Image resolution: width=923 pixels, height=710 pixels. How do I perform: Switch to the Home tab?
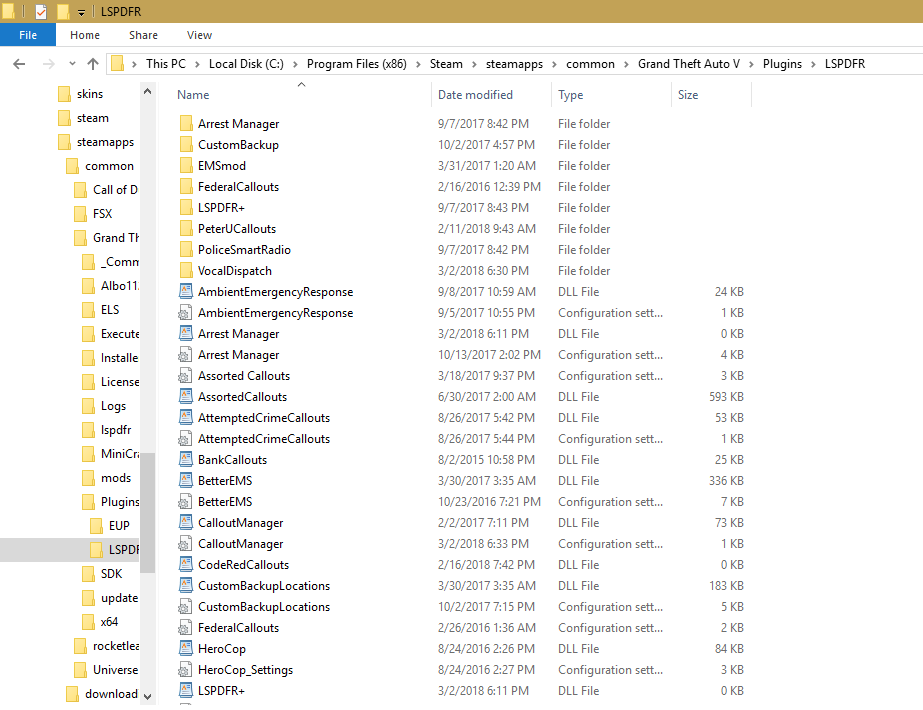click(85, 35)
